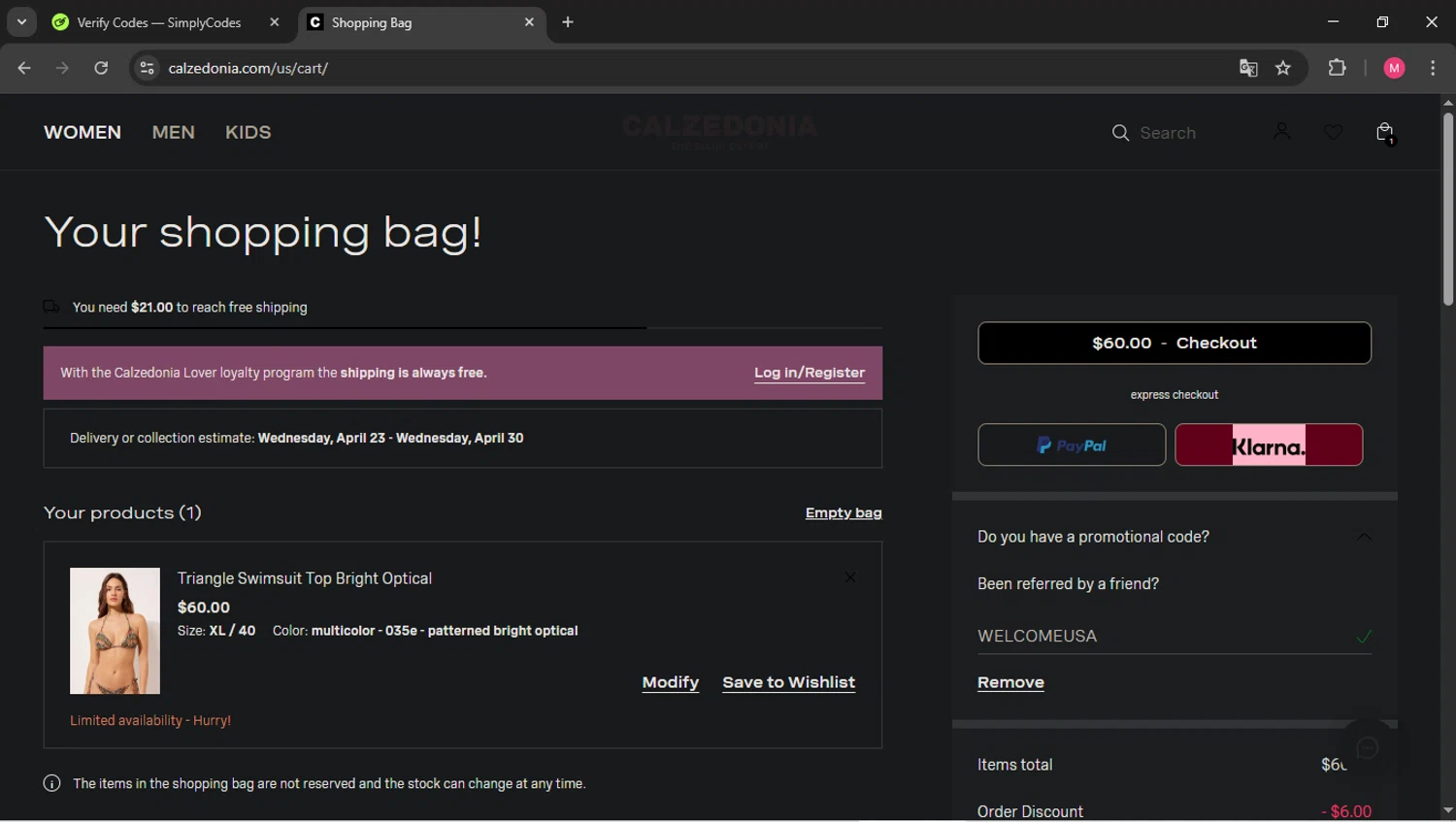Click the translate page icon
Screen dimensions: 1456x822
[1248, 68]
